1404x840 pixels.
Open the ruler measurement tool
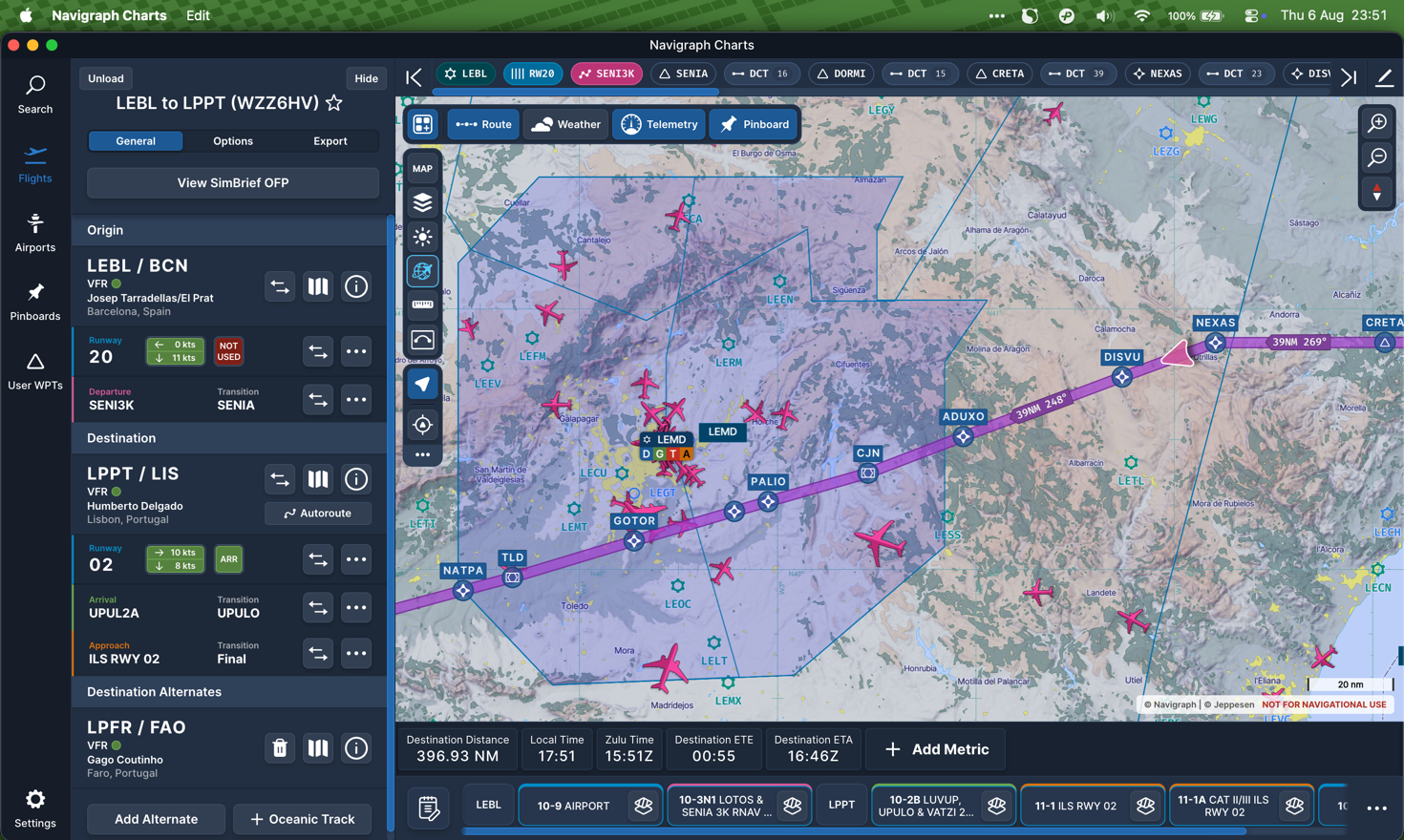pos(422,305)
